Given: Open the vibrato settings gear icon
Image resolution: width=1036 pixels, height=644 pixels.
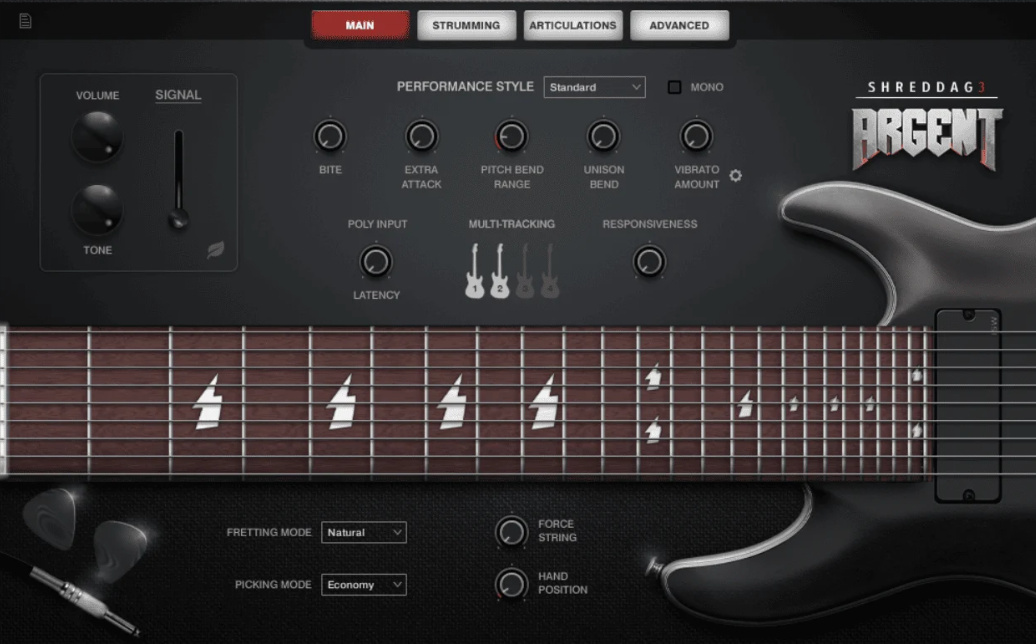Looking at the screenshot, I should pos(735,176).
